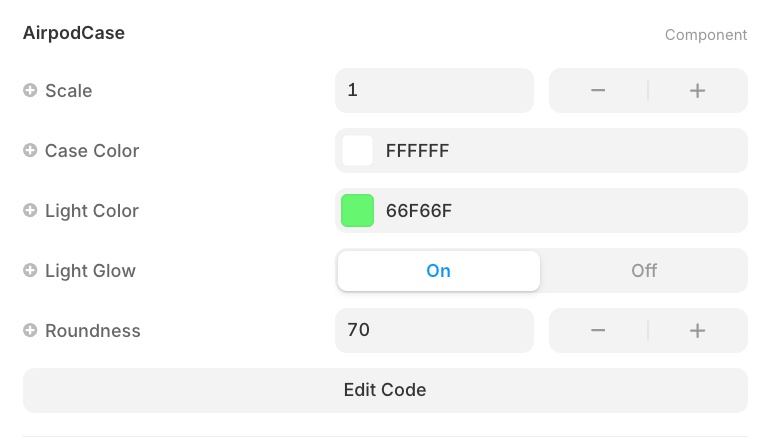Open the green Light Color swatch
The image size is (770, 438).
358,211
